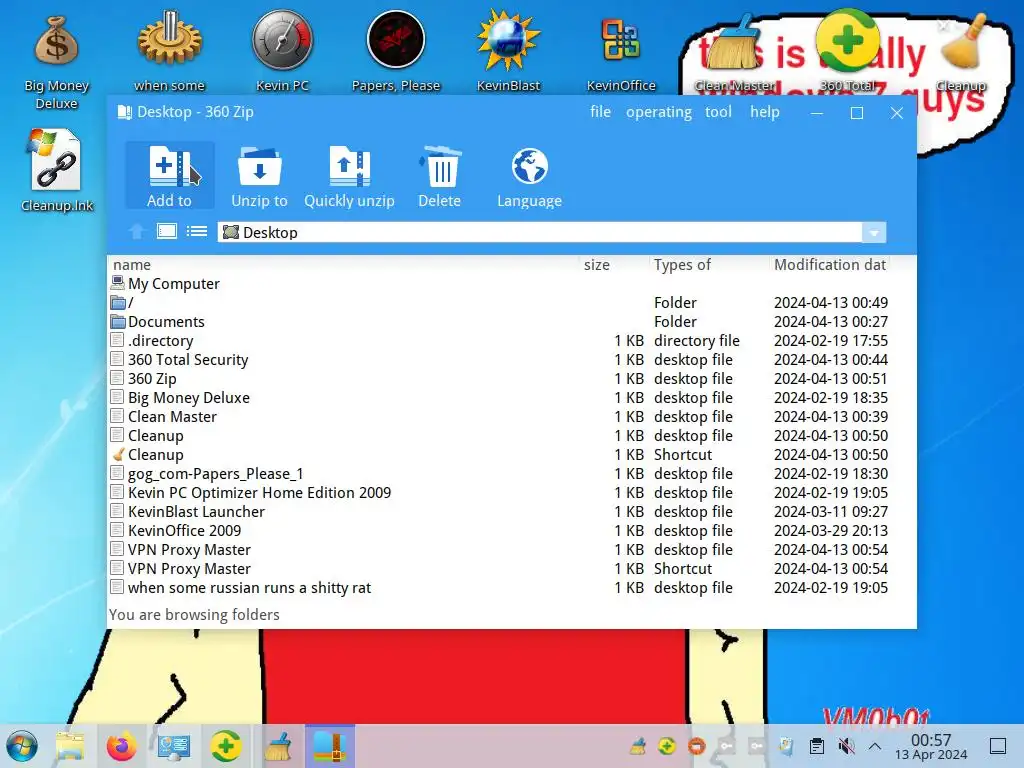Viewport: 1024px width, 768px height.
Task: Switch to list view mode
Action: tap(197, 231)
